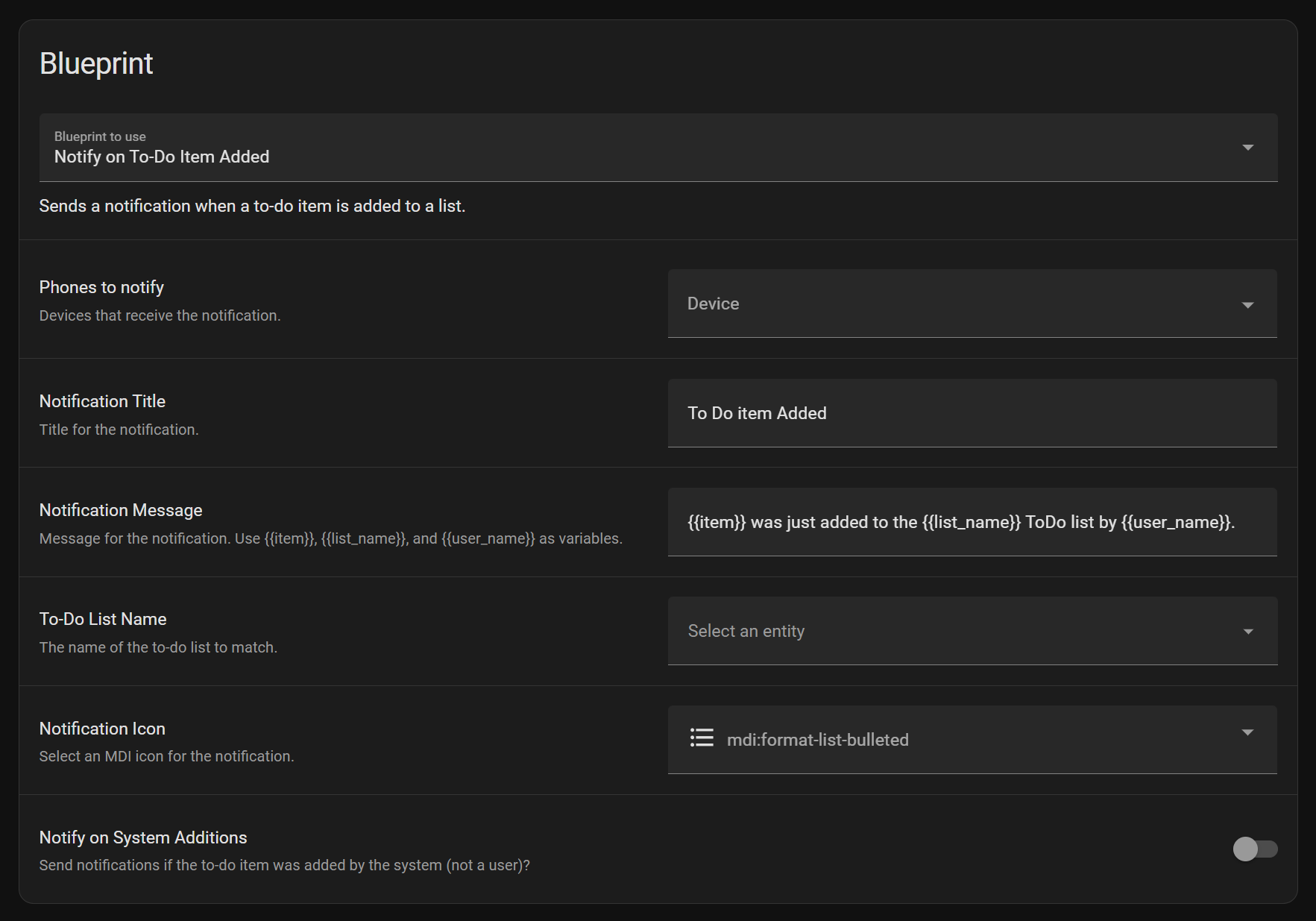The width and height of the screenshot is (1316, 921).
Task: Select the mdi:format-list-bulleted text value
Action: (818, 739)
